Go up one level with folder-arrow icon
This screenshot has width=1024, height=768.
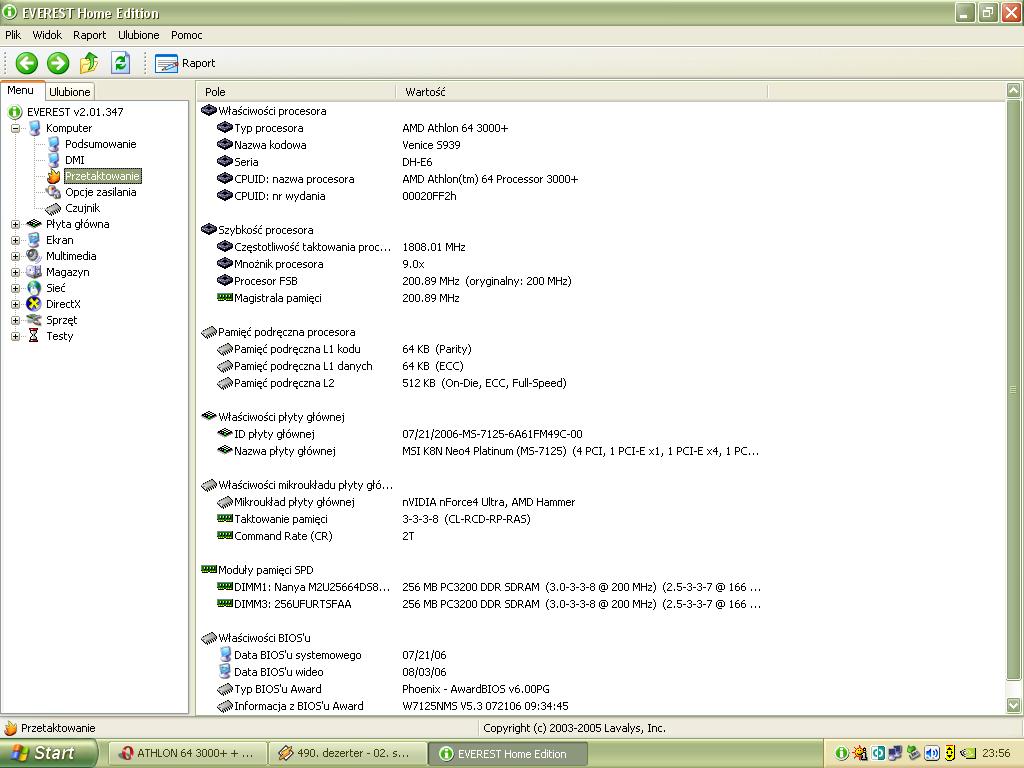point(89,63)
